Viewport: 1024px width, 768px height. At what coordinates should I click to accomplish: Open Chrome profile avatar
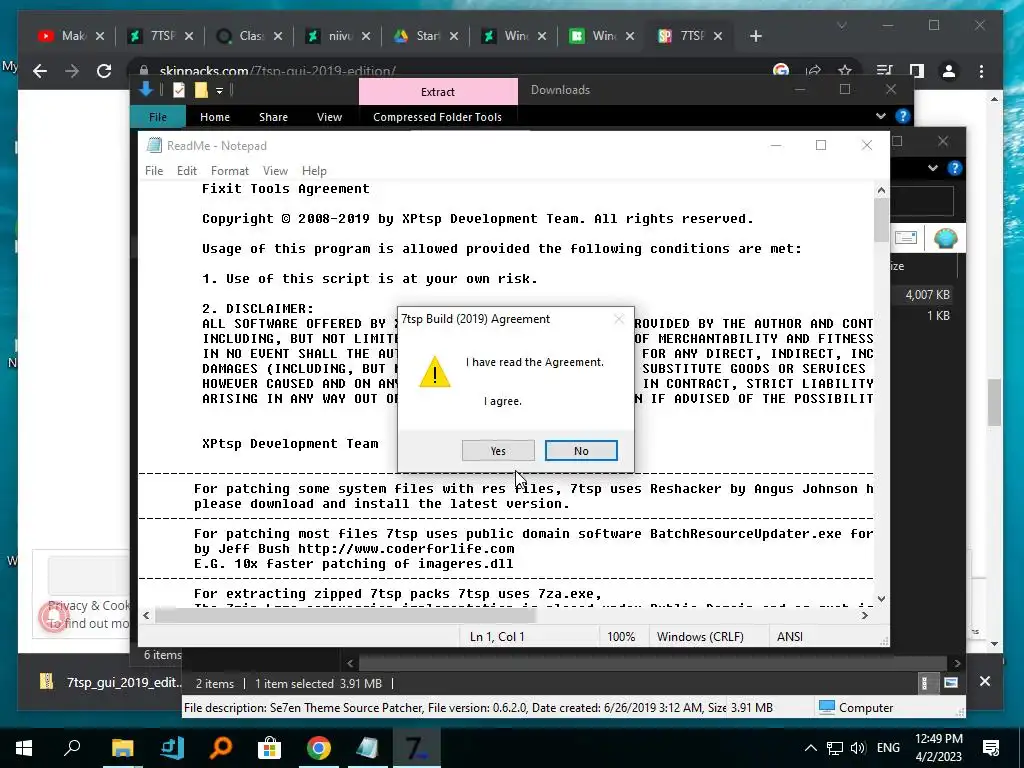coord(948,71)
